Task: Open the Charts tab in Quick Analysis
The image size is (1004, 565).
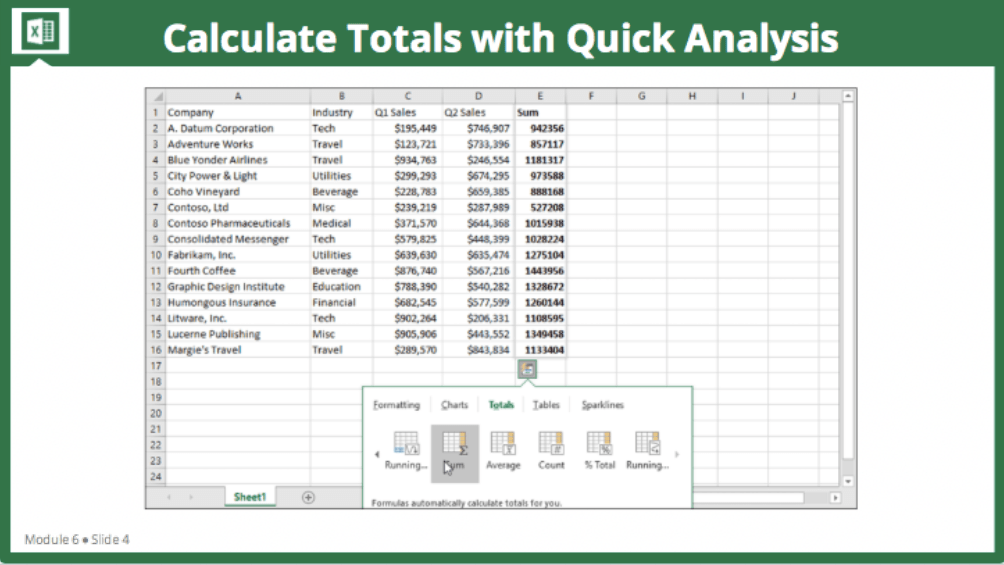Action: coord(455,405)
